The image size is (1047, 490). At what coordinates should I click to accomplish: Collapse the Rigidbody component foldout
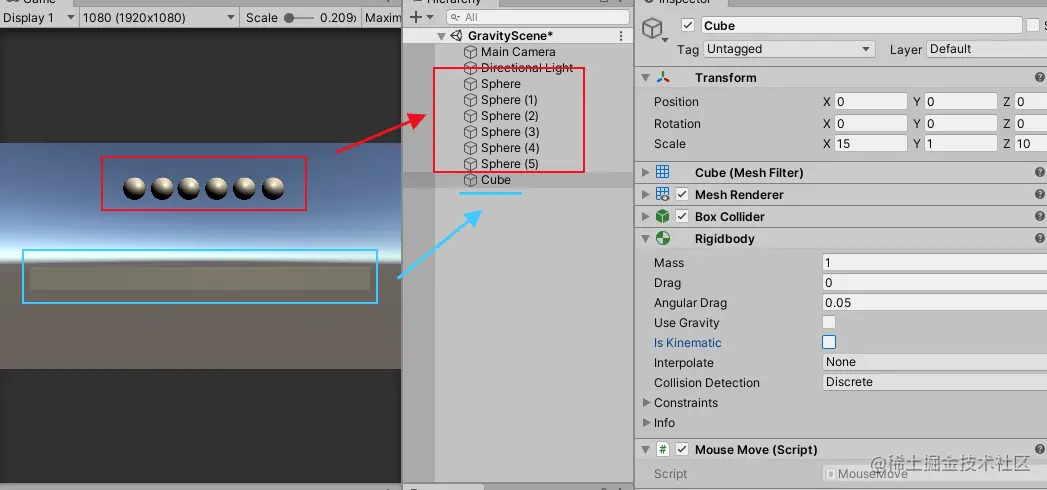click(646, 238)
